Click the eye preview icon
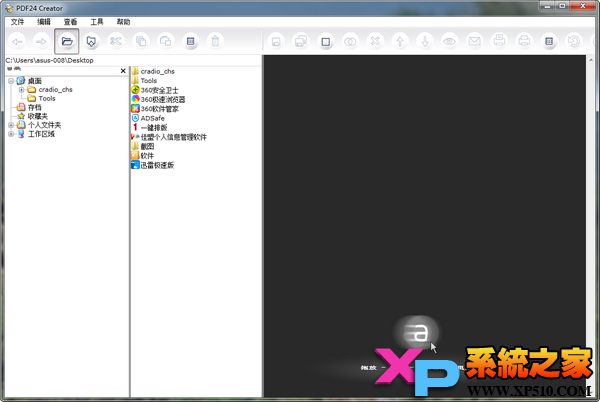This screenshot has width=600, height=402. (450, 41)
